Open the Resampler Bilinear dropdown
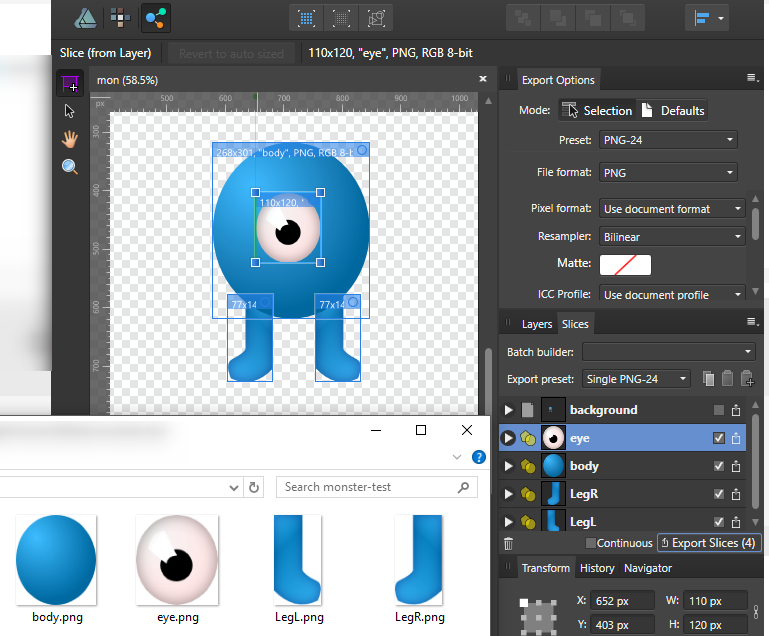Image resolution: width=769 pixels, height=636 pixels. 672,237
